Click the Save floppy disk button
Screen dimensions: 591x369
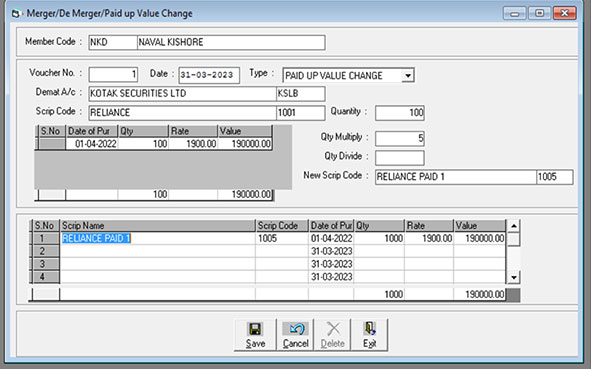click(255, 335)
